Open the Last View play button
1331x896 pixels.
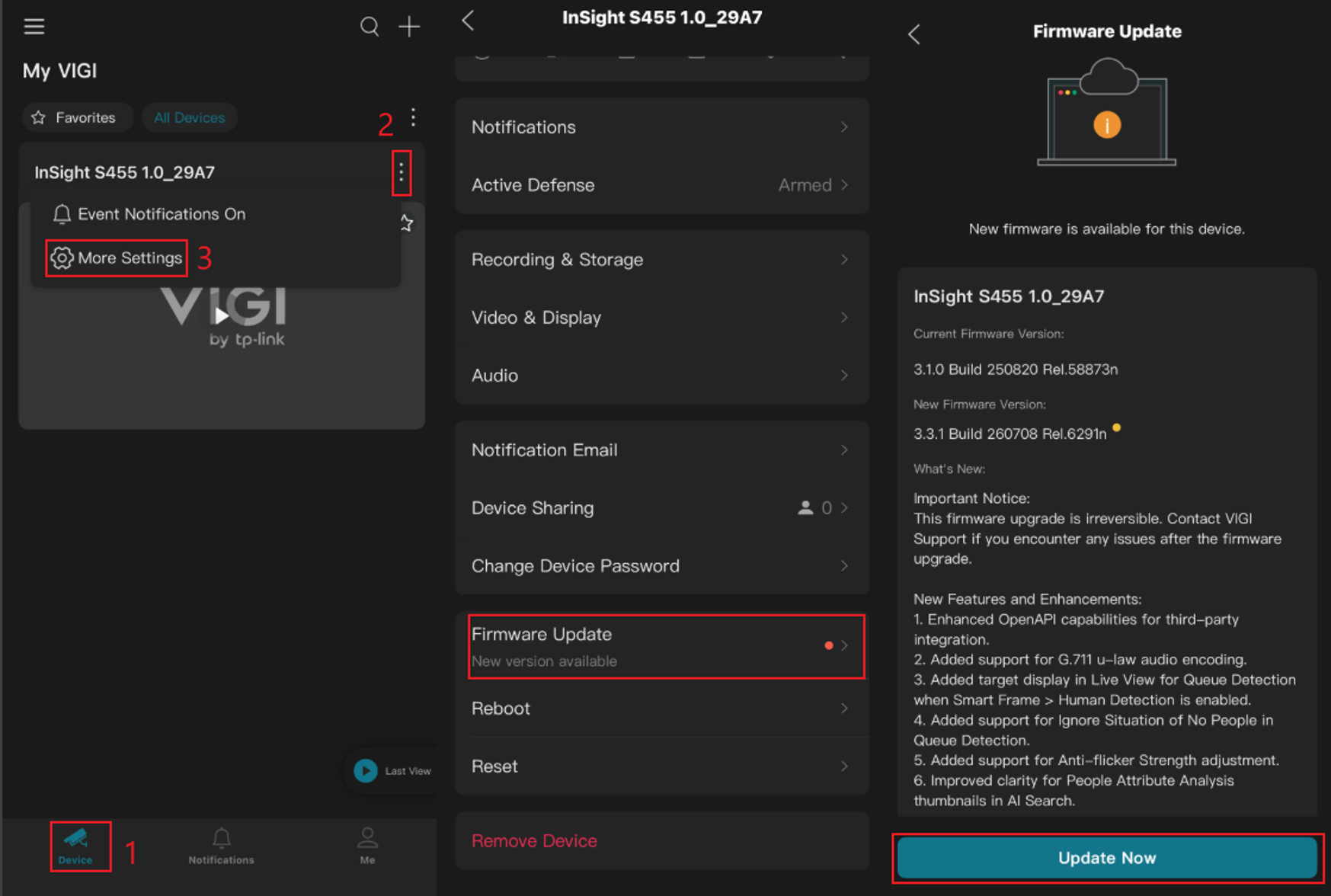pyautogui.click(x=366, y=770)
